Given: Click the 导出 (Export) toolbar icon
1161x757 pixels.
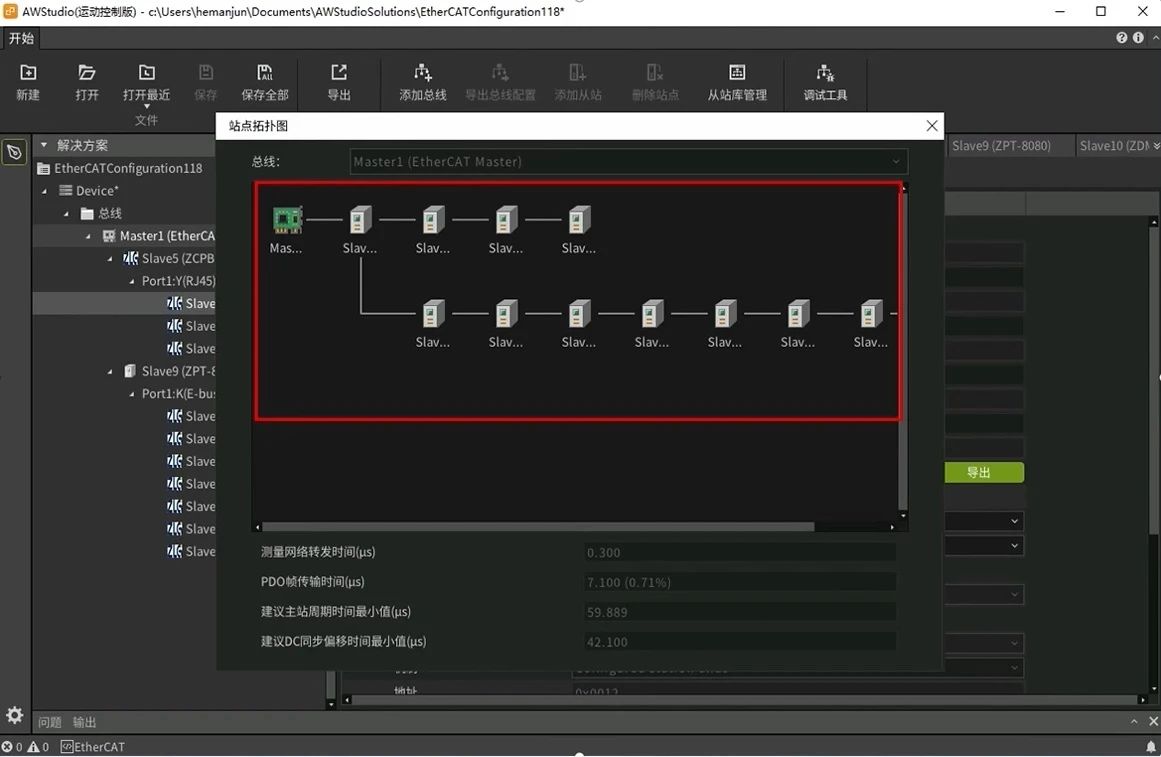Looking at the screenshot, I should [338, 73].
